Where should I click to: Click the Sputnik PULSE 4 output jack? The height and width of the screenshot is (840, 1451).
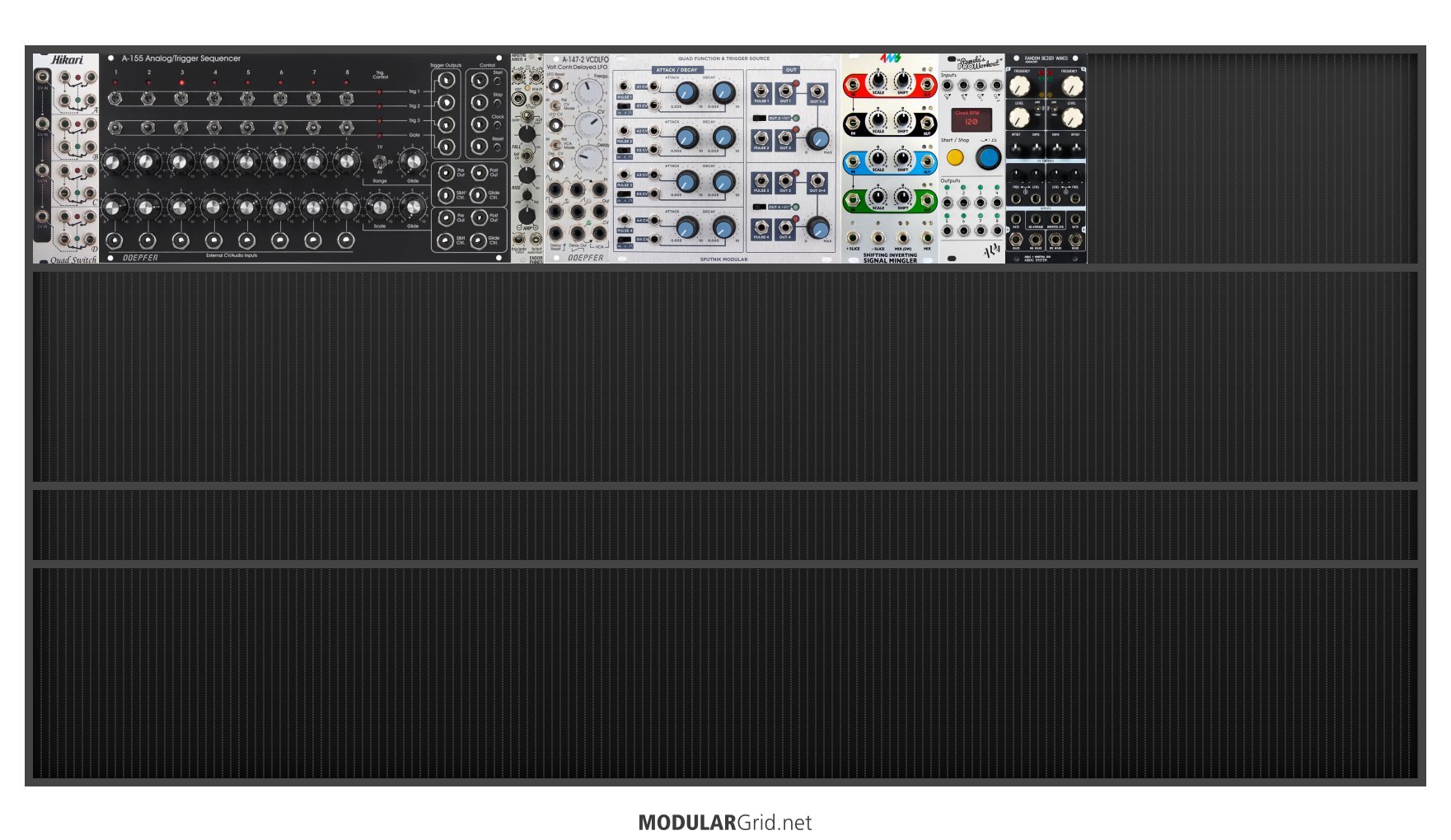[x=761, y=226]
